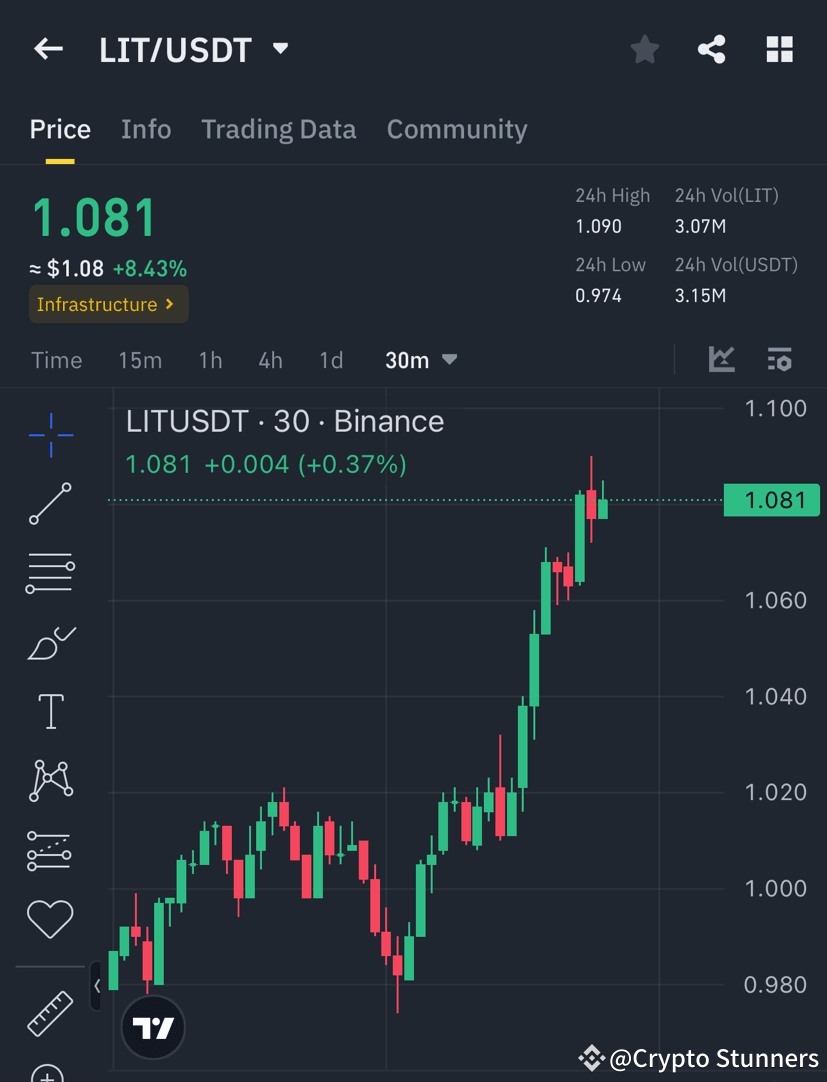Open the indicators settings icon
This screenshot has height=1082, width=827.
pos(779,359)
